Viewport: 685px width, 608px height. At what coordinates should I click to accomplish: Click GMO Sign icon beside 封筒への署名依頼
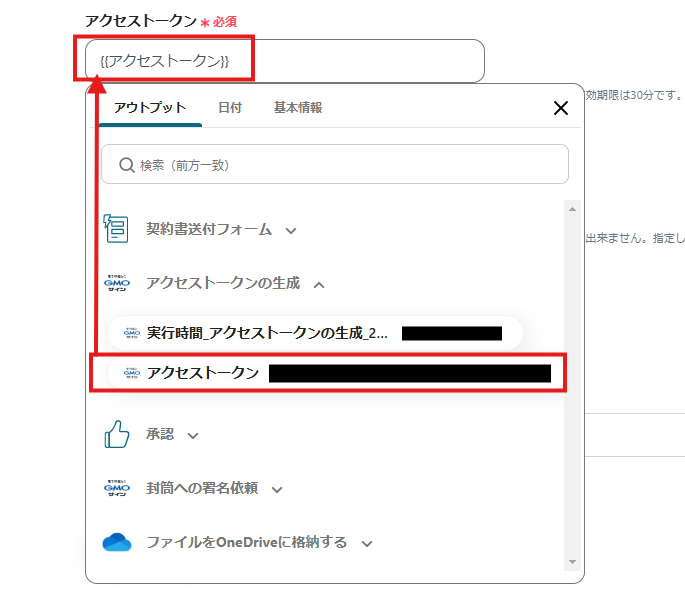click(117, 488)
